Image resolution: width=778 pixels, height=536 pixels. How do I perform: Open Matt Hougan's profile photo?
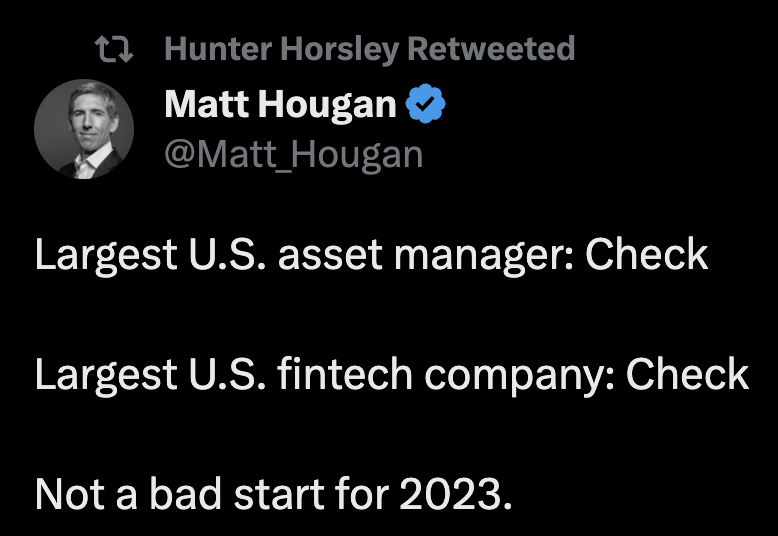tap(84, 129)
